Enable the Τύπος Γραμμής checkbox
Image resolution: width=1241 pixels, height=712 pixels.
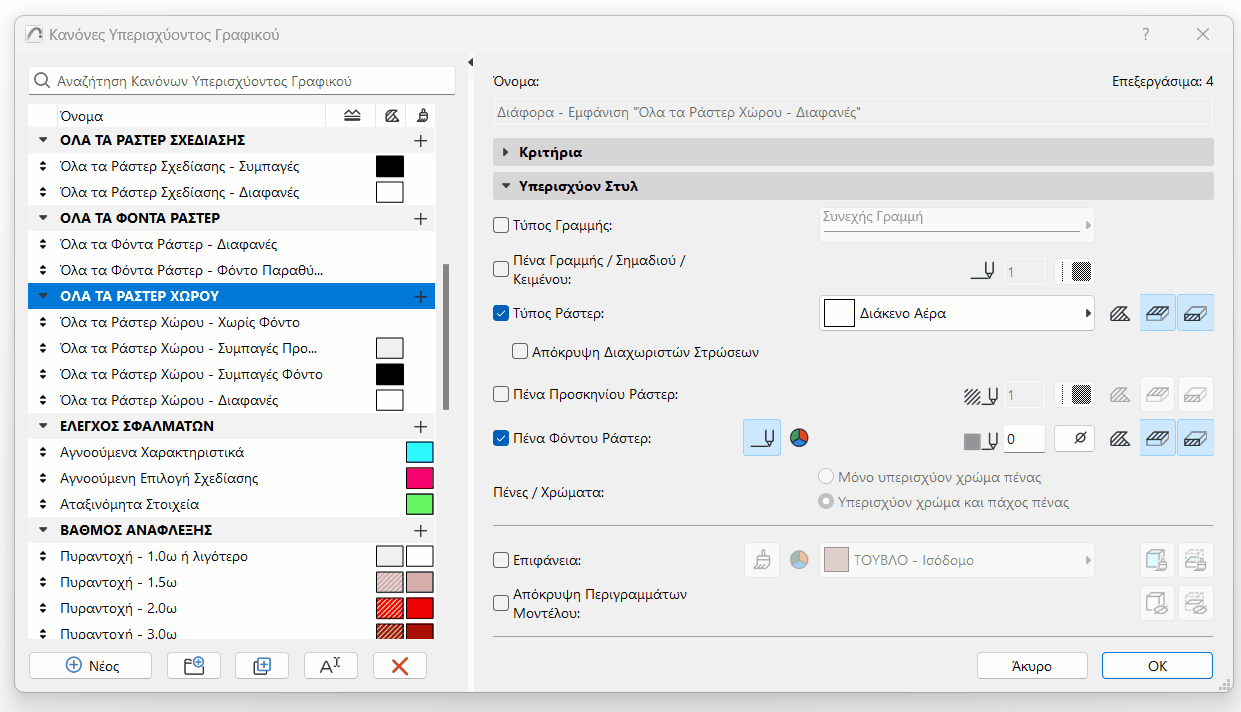pos(501,225)
